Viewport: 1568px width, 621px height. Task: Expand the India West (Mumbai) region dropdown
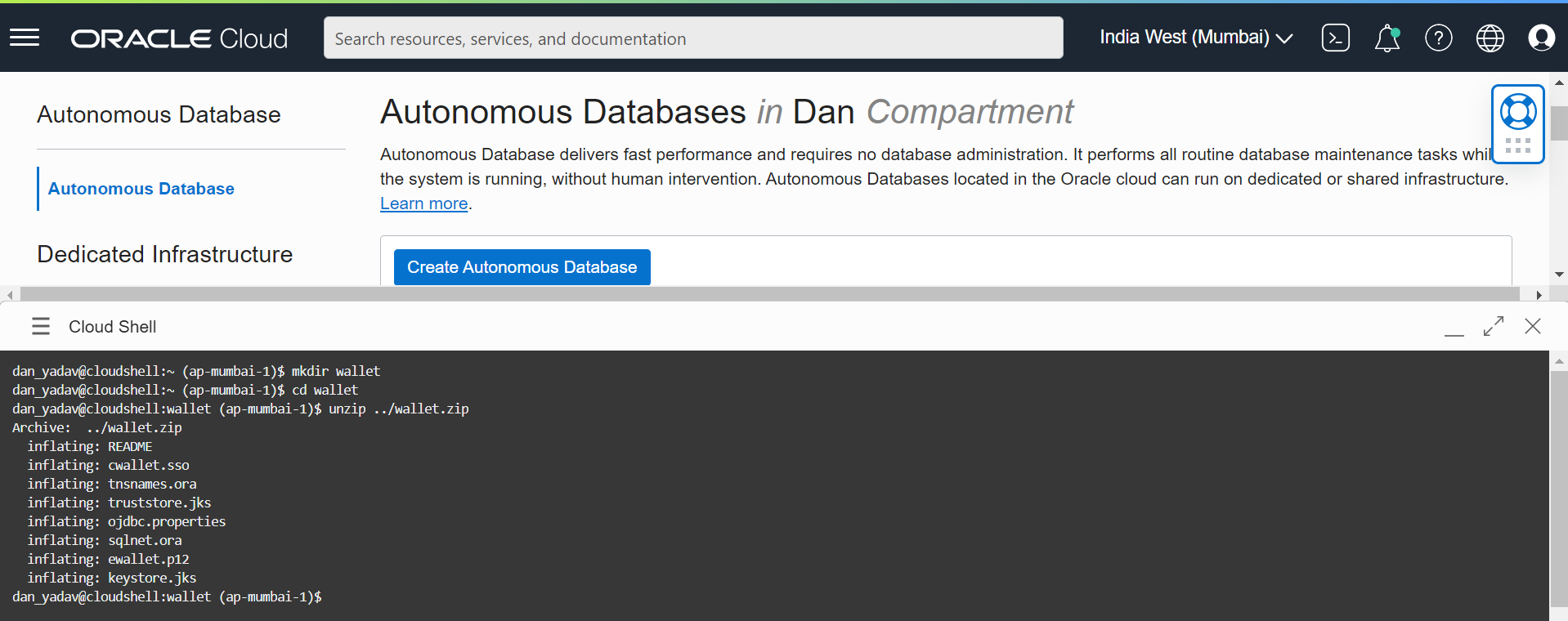tap(1196, 38)
